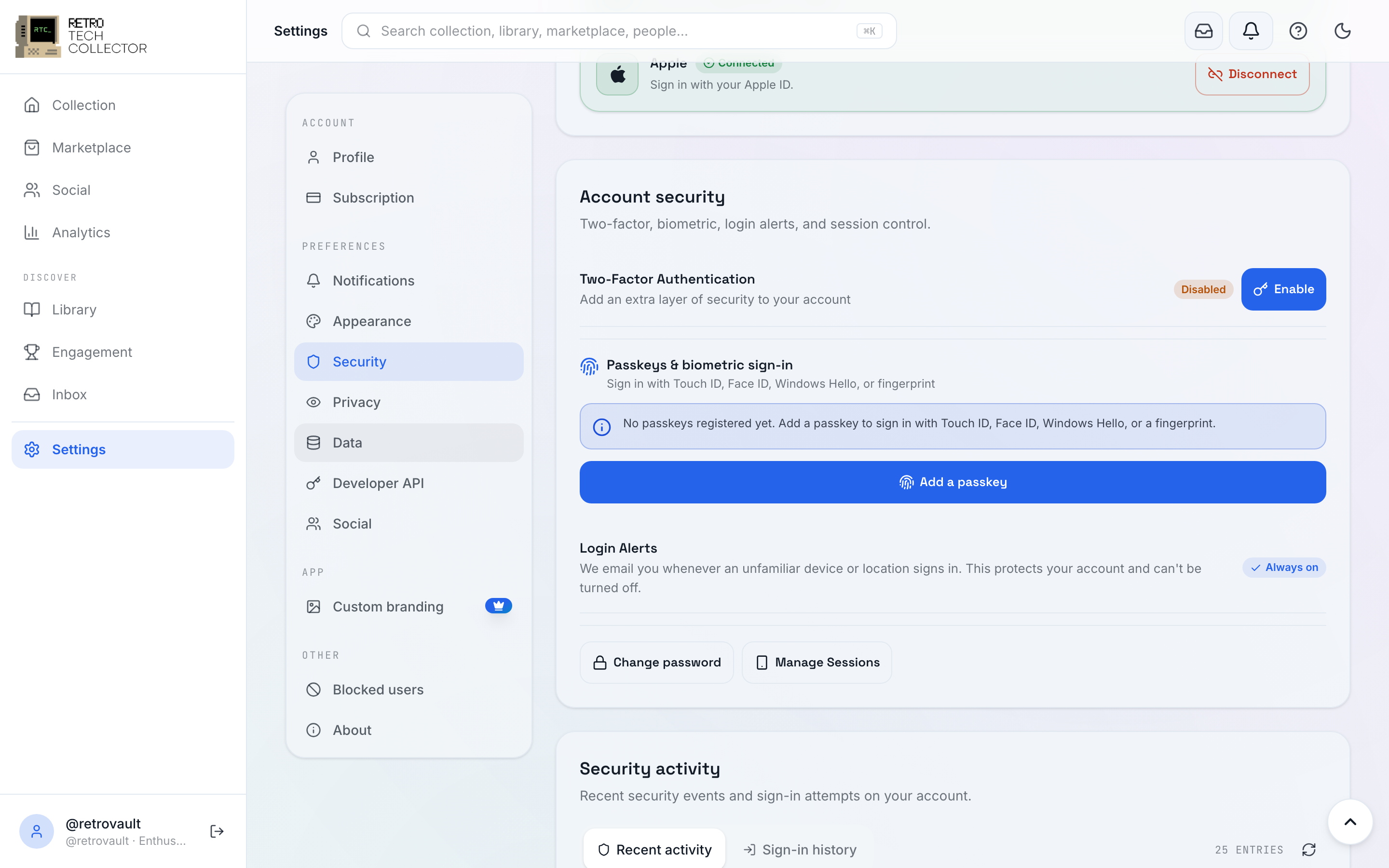Click the Disabled status badge
Image resolution: width=1389 pixels, height=868 pixels.
1203,289
